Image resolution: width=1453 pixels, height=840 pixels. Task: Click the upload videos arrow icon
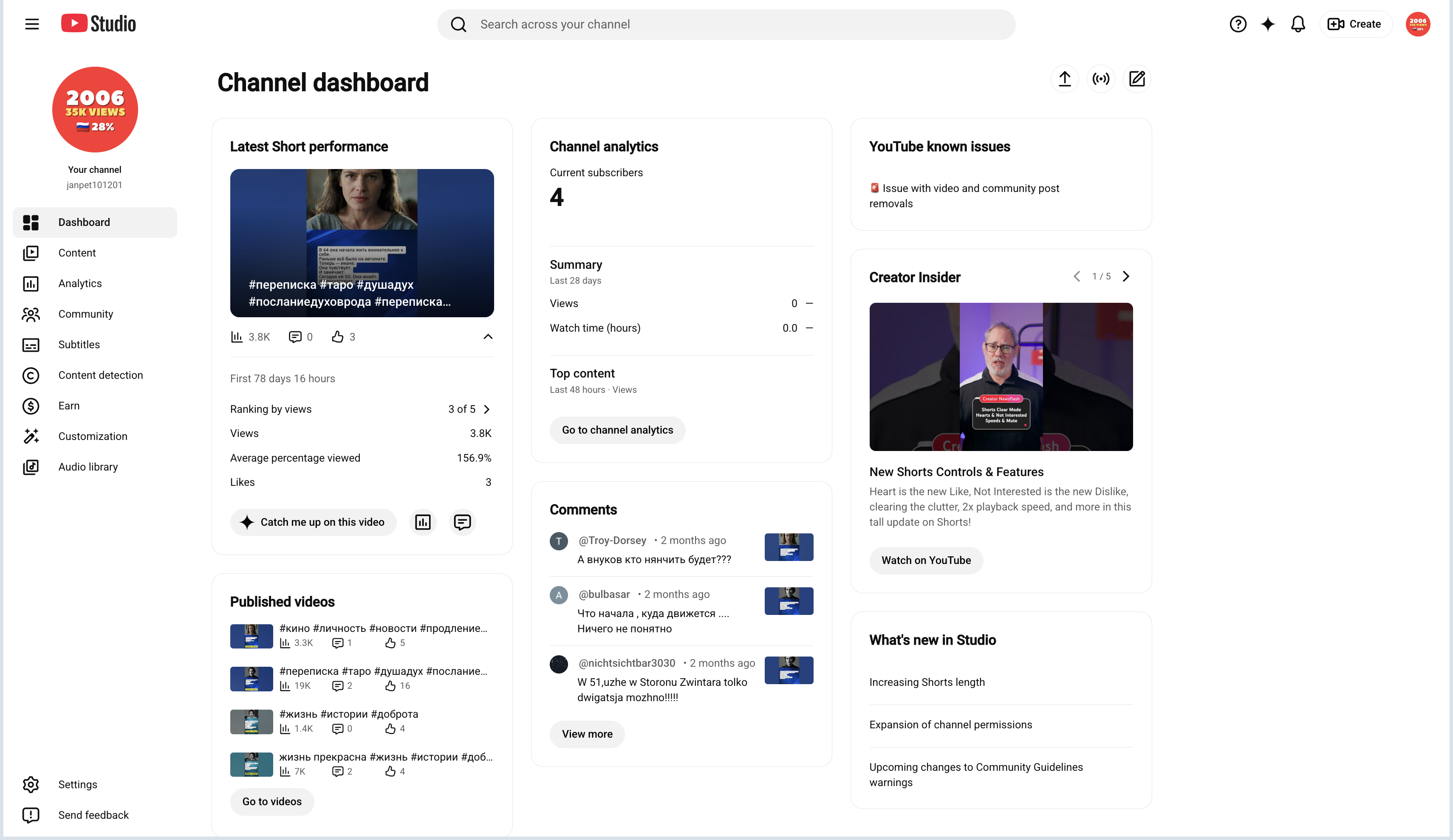pos(1064,79)
